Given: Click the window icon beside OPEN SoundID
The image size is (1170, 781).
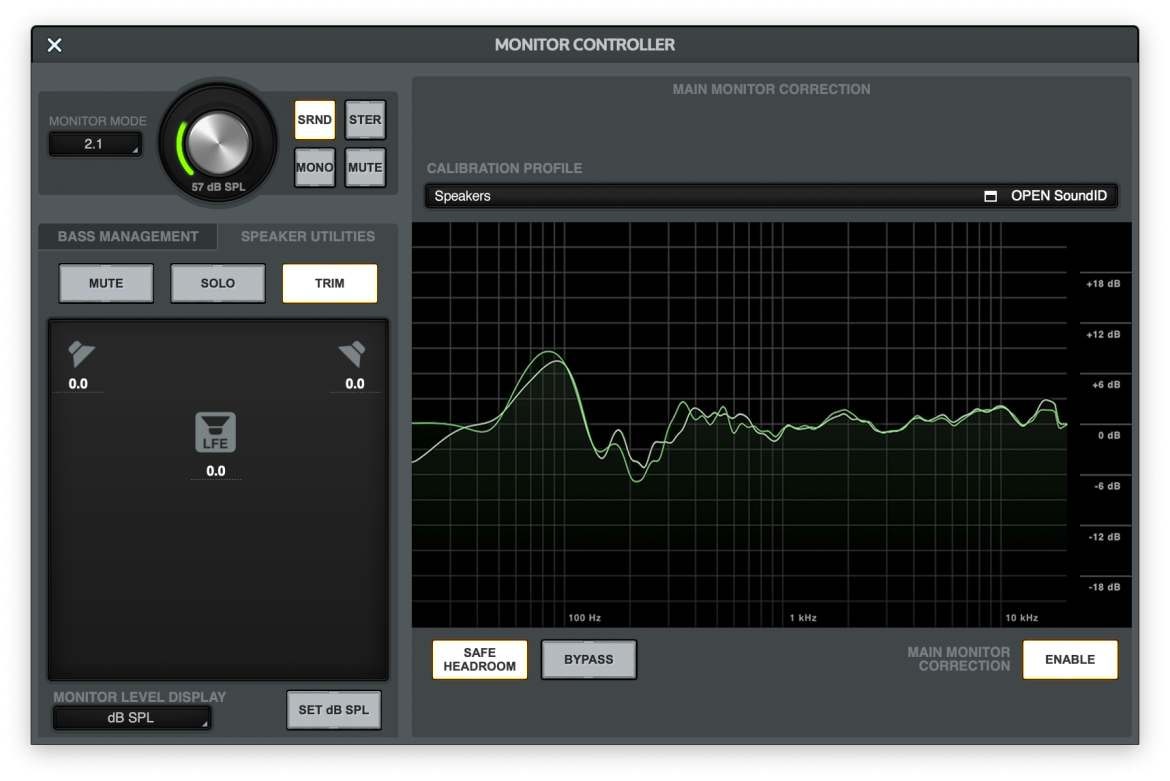Looking at the screenshot, I should pyautogui.click(x=990, y=196).
